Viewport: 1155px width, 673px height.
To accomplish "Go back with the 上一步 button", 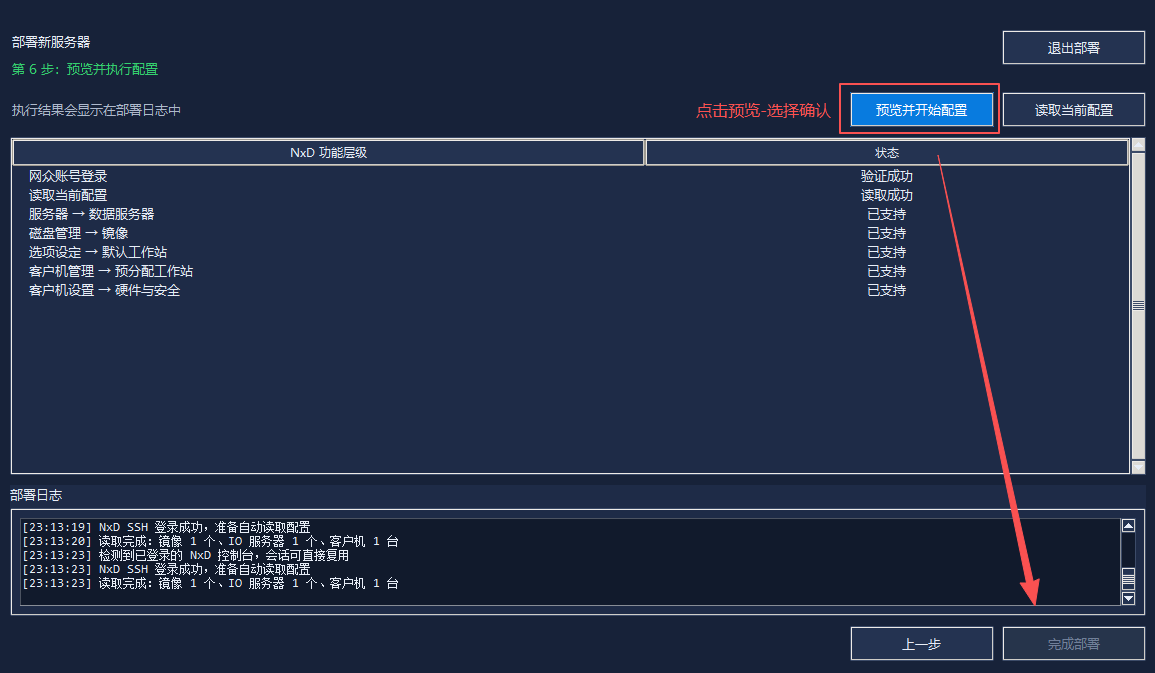I will point(921,644).
